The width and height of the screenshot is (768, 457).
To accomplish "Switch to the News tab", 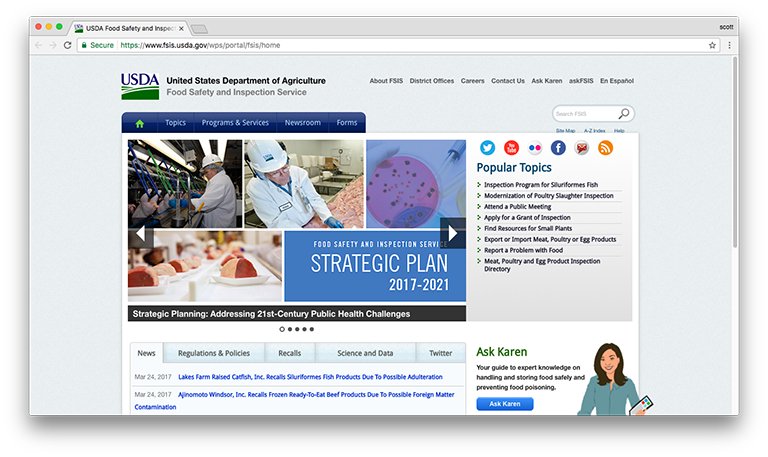I will click(x=146, y=353).
